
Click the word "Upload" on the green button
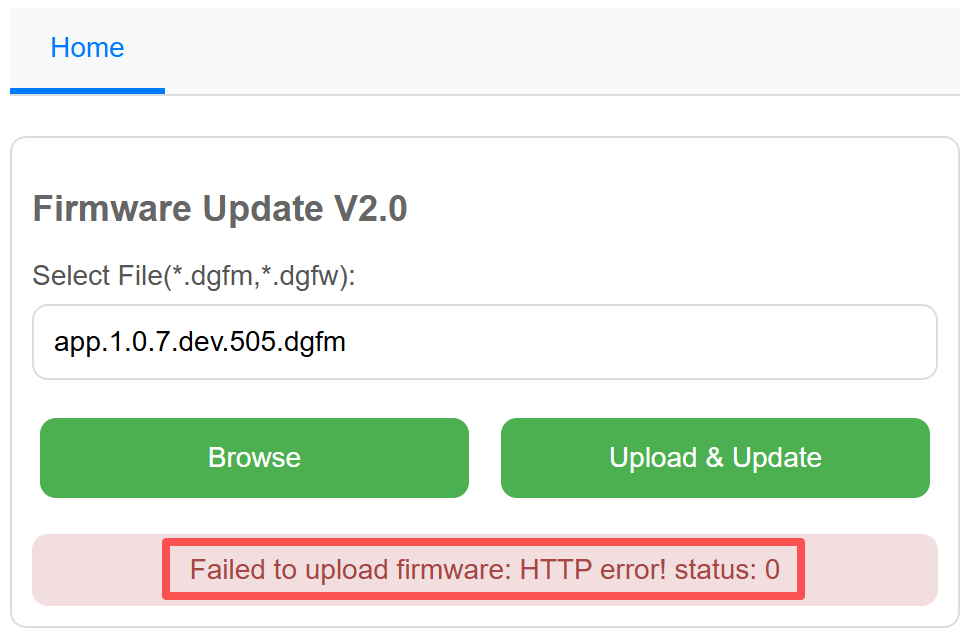coord(653,458)
